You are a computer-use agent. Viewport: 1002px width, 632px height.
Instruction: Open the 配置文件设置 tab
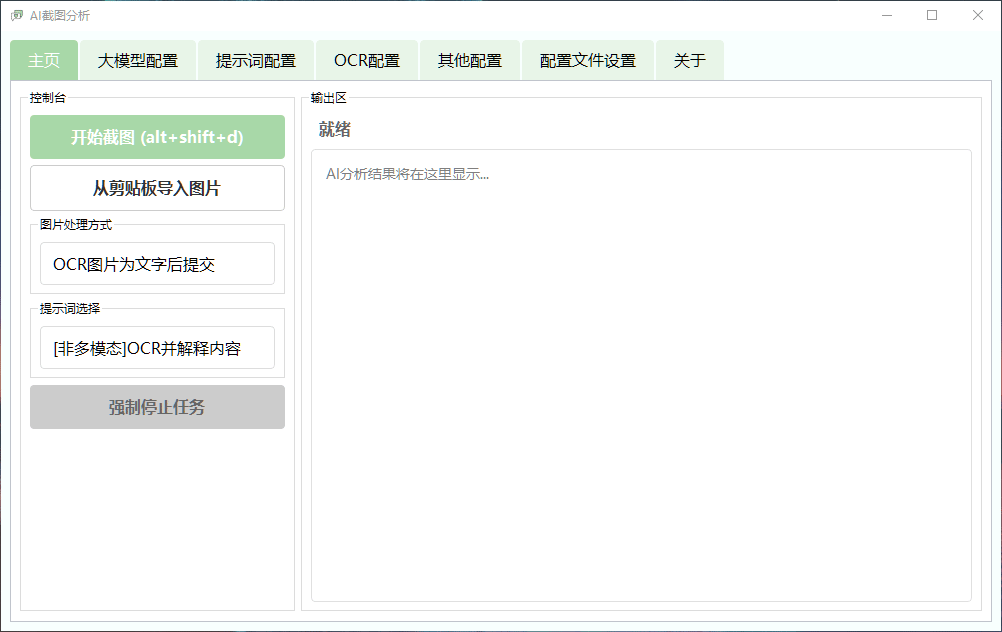click(x=588, y=61)
